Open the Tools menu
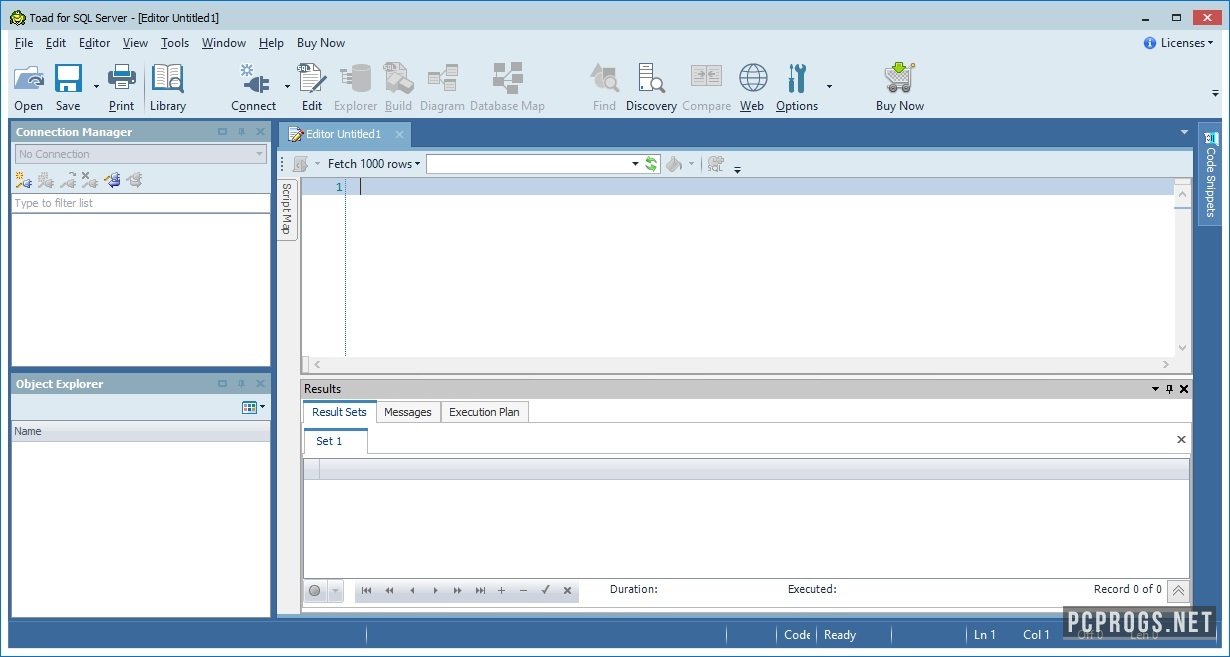The image size is (1230, 657). 175,43
